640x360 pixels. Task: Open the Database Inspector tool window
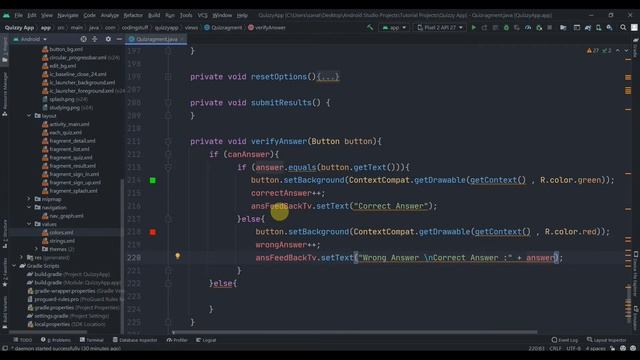[x=135, y=340]
